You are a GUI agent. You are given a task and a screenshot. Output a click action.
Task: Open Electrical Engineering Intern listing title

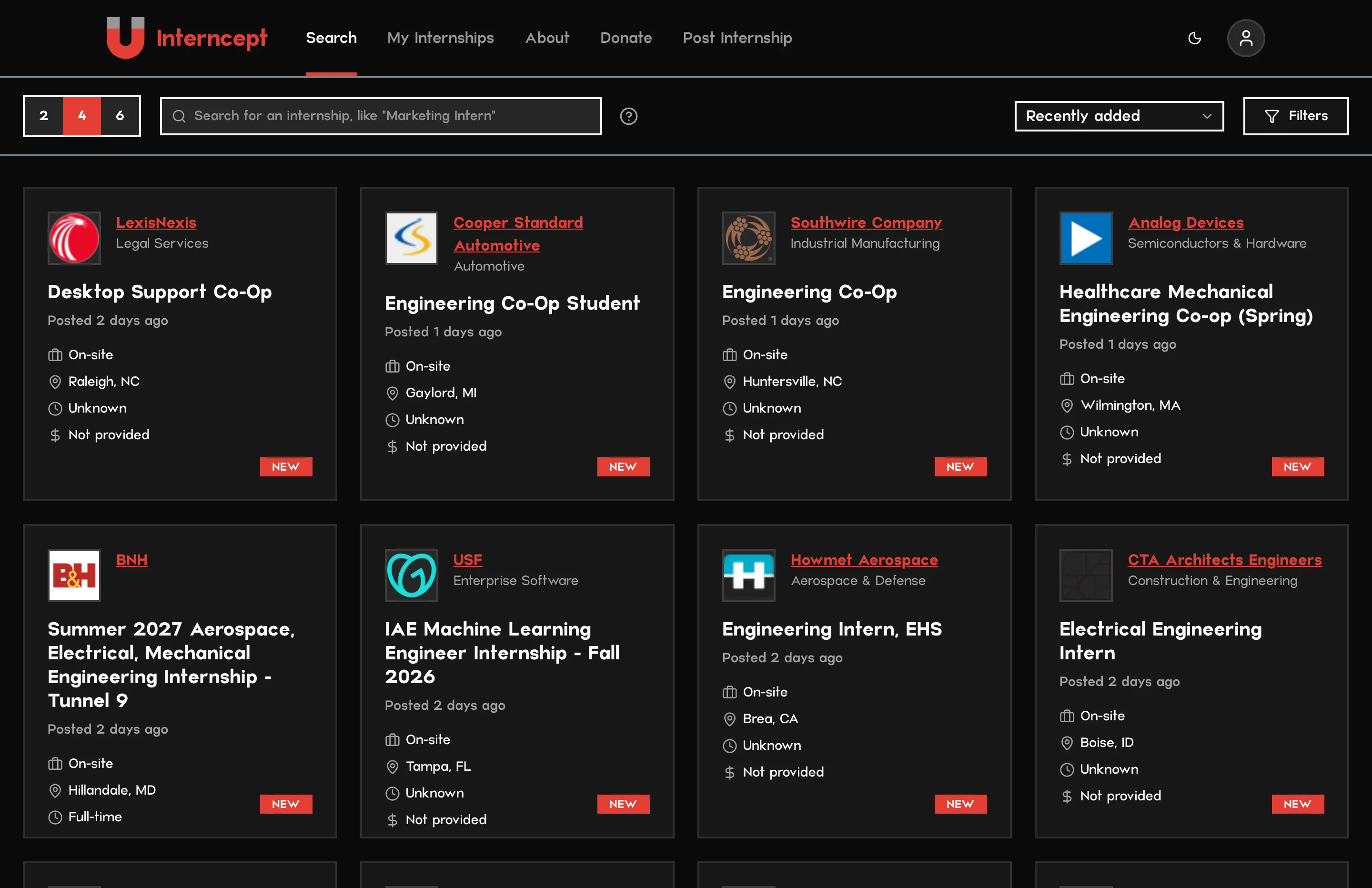click(x=1160, y=641)
